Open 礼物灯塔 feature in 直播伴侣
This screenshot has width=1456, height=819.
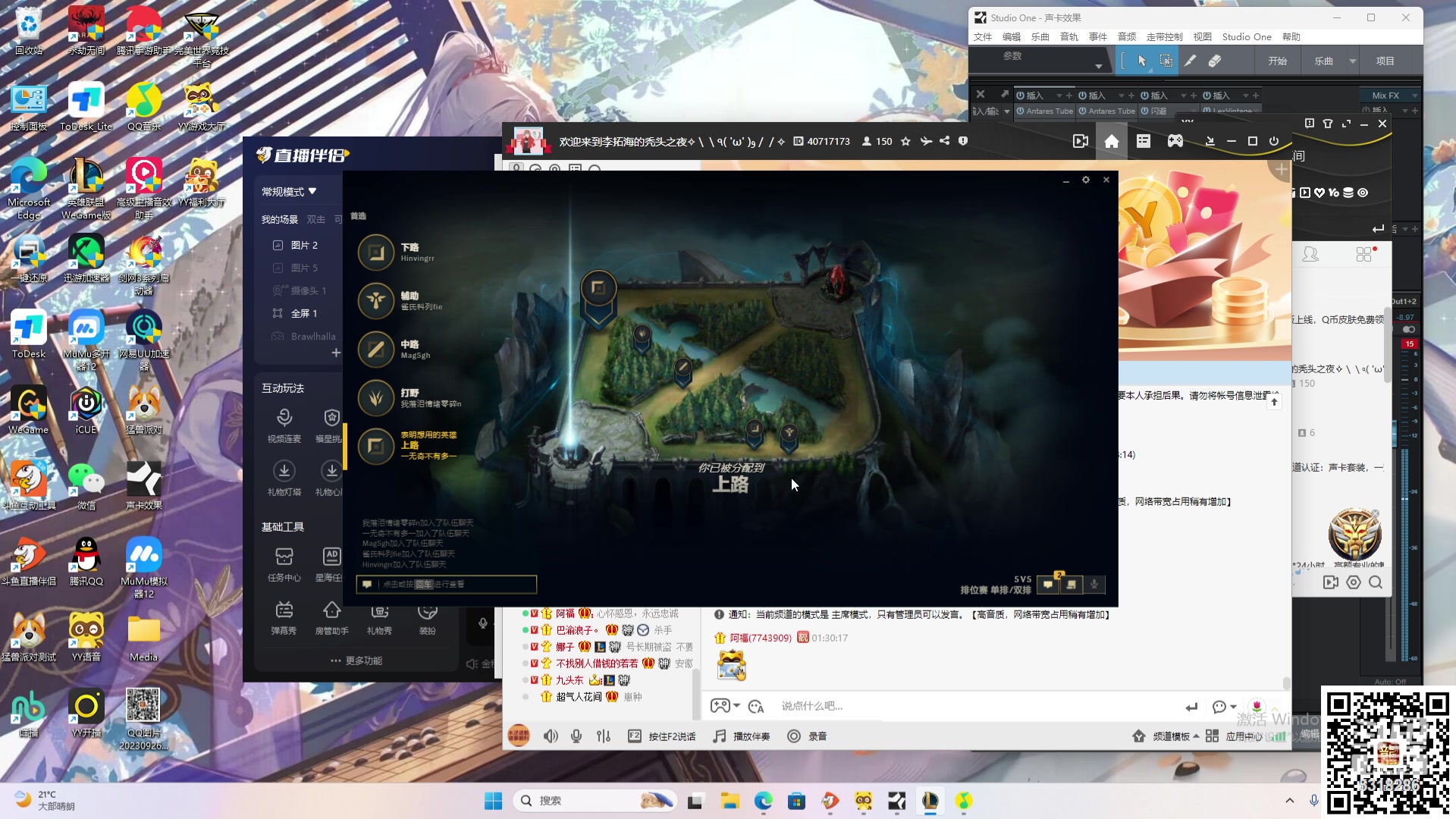click(x=284, y=479)
